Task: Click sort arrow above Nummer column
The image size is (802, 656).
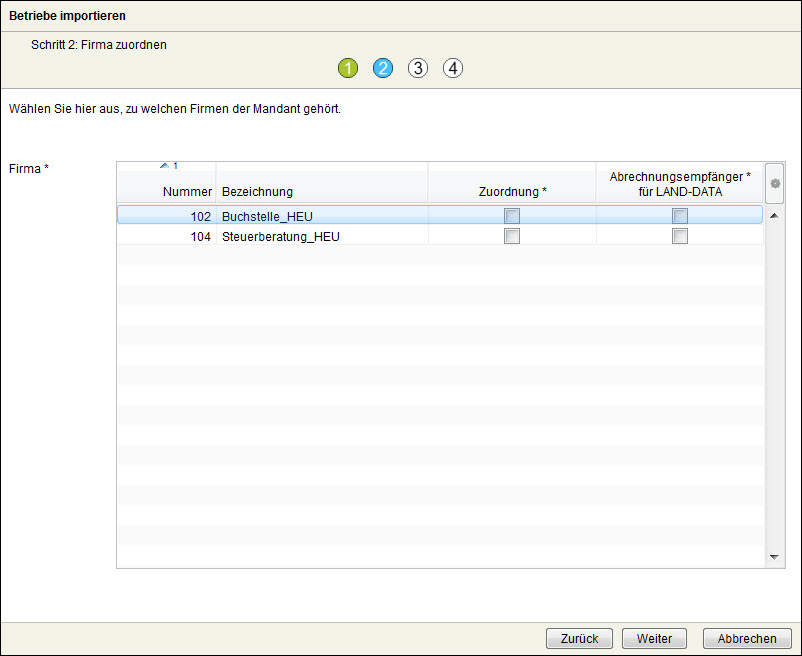Action: point(165,165)
